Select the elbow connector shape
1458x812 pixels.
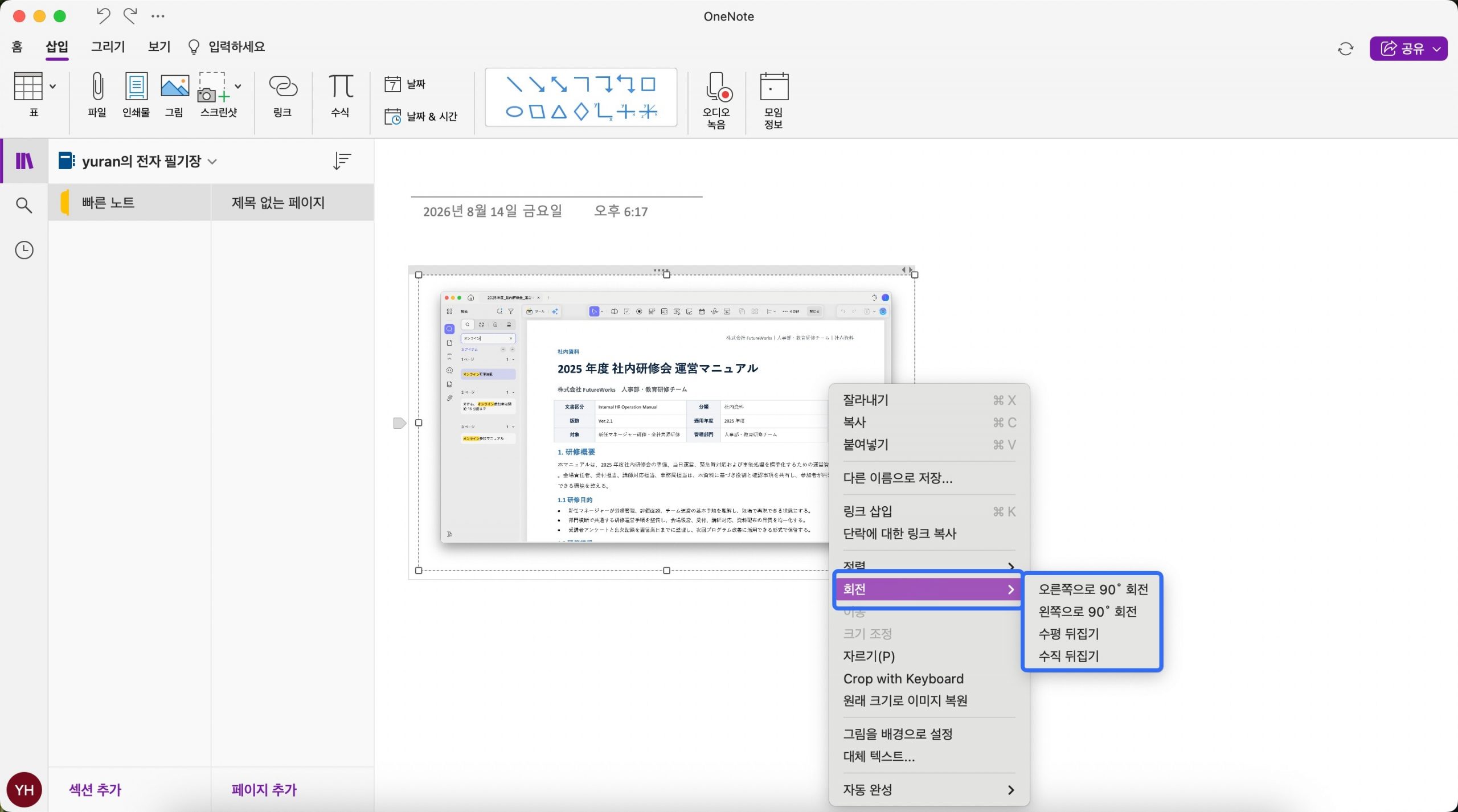[582, 84]
